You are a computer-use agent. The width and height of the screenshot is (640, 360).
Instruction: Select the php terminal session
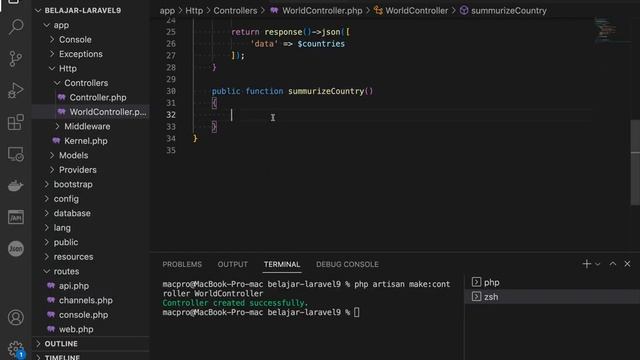[552, 282]
